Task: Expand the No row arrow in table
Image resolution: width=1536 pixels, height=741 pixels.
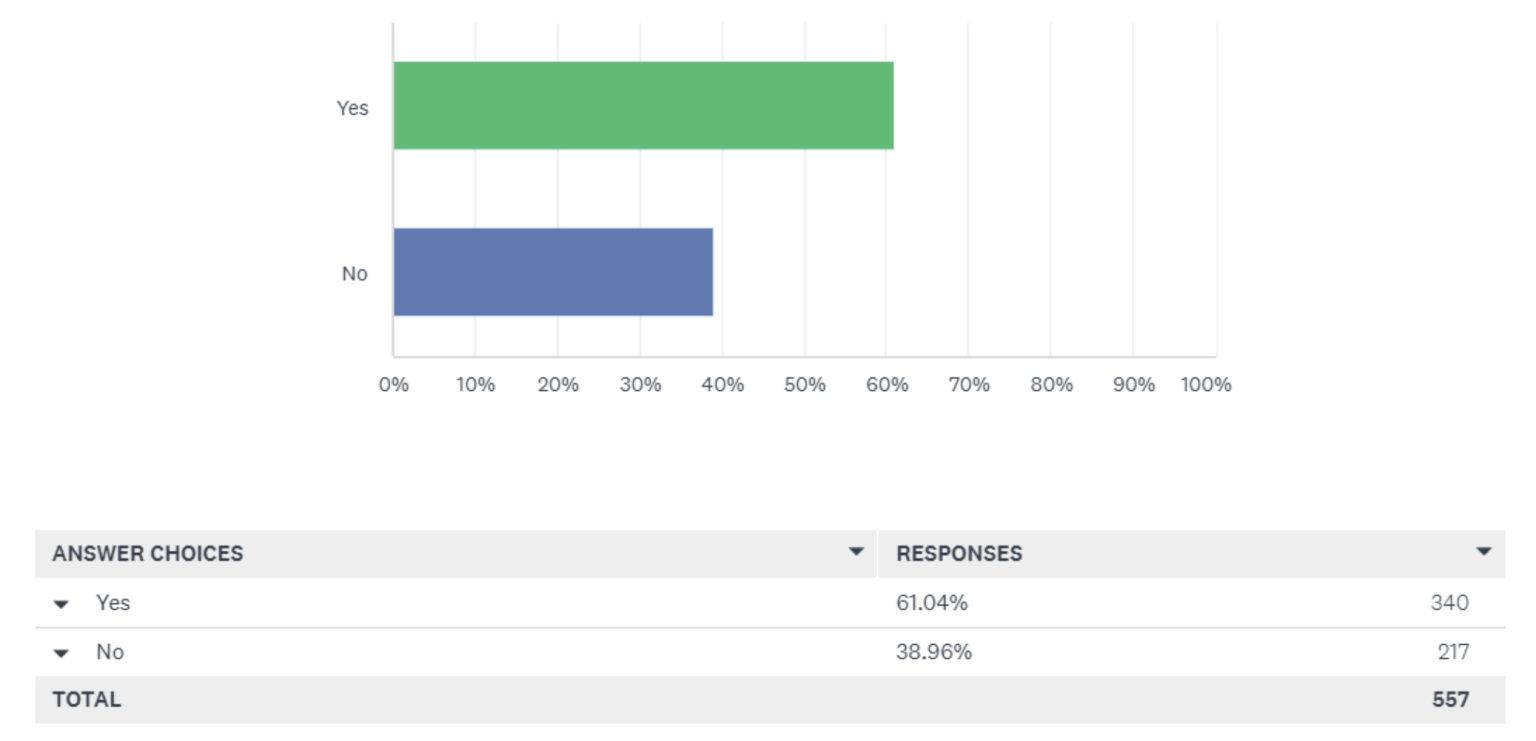Action: (62, 653)
